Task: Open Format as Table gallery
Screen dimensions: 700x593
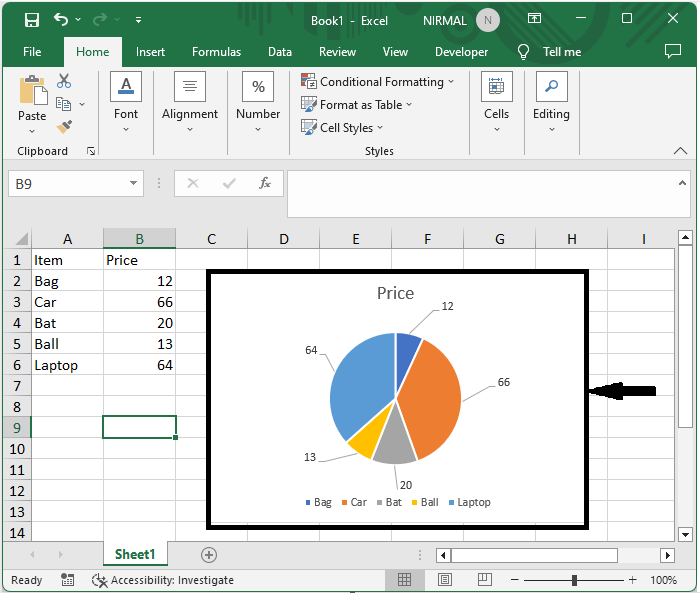Action: pyautogui.click(x=356, y=104)
